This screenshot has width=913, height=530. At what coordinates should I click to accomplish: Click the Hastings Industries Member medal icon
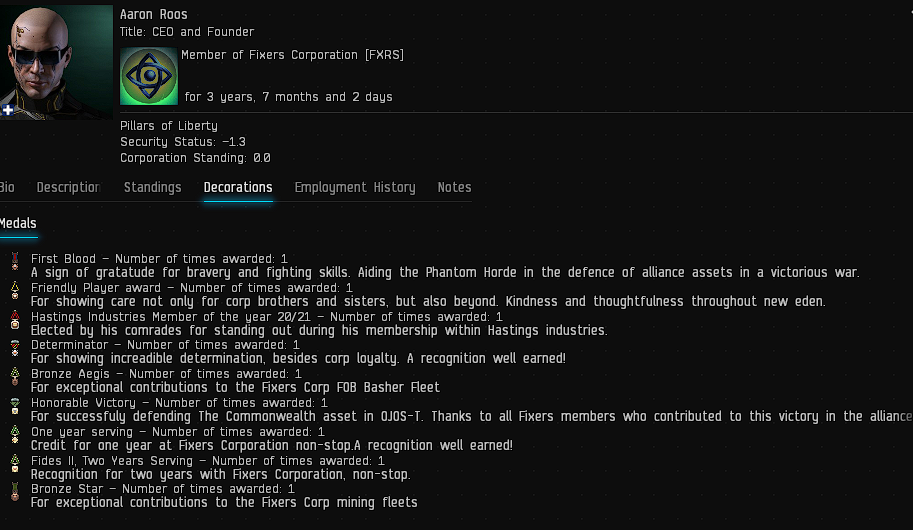[15, 319]
